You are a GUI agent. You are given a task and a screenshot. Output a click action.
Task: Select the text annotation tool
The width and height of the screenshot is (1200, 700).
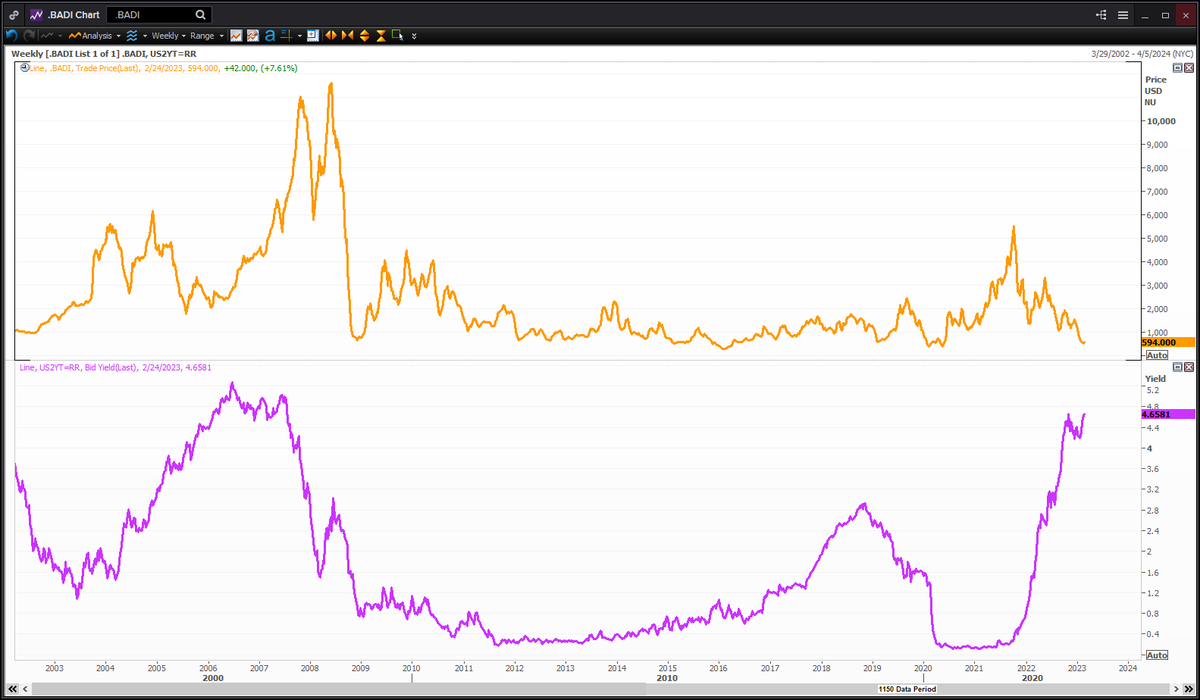(270, 35)
